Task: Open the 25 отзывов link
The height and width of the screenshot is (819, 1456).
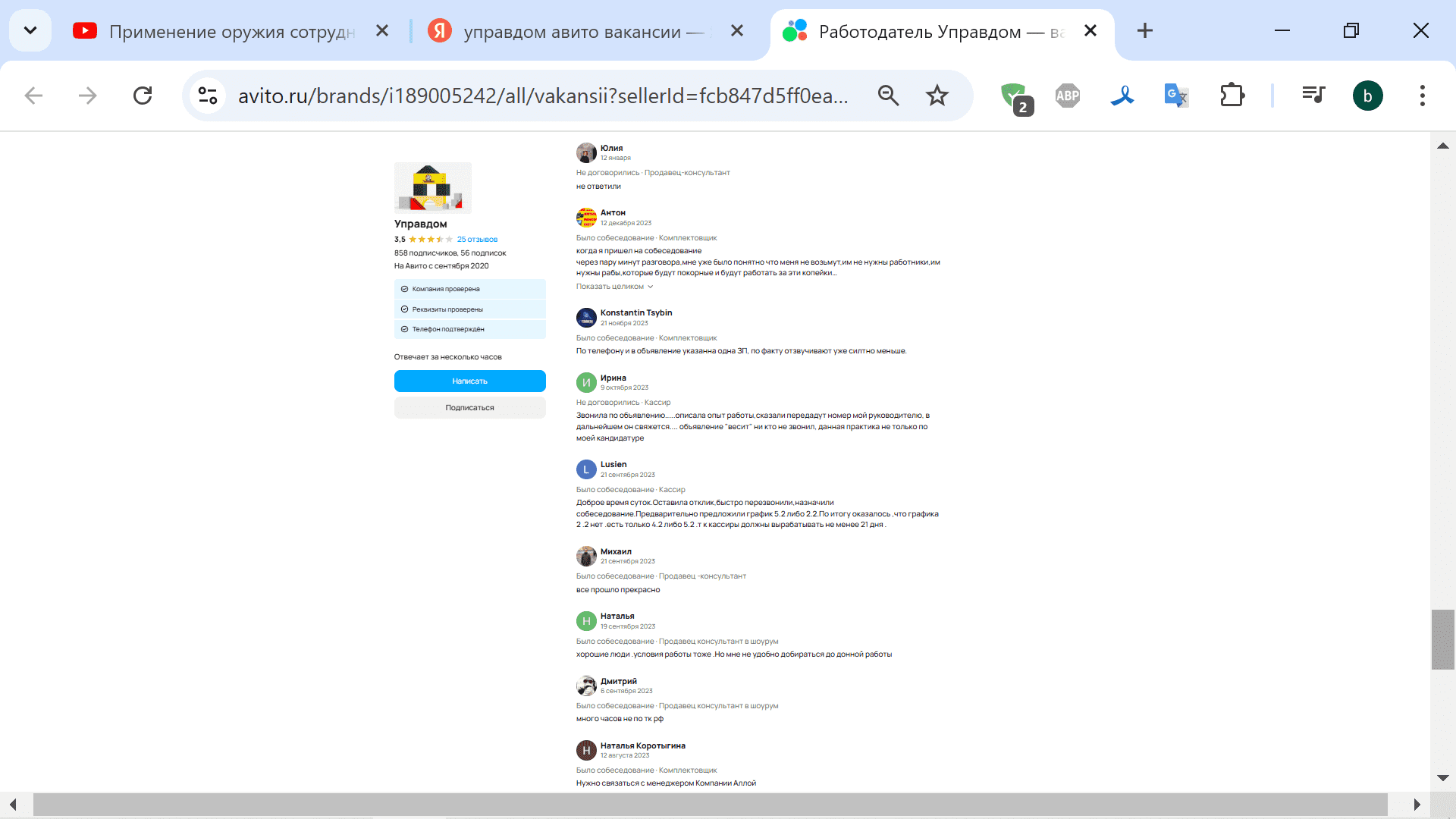Action: 477,240
